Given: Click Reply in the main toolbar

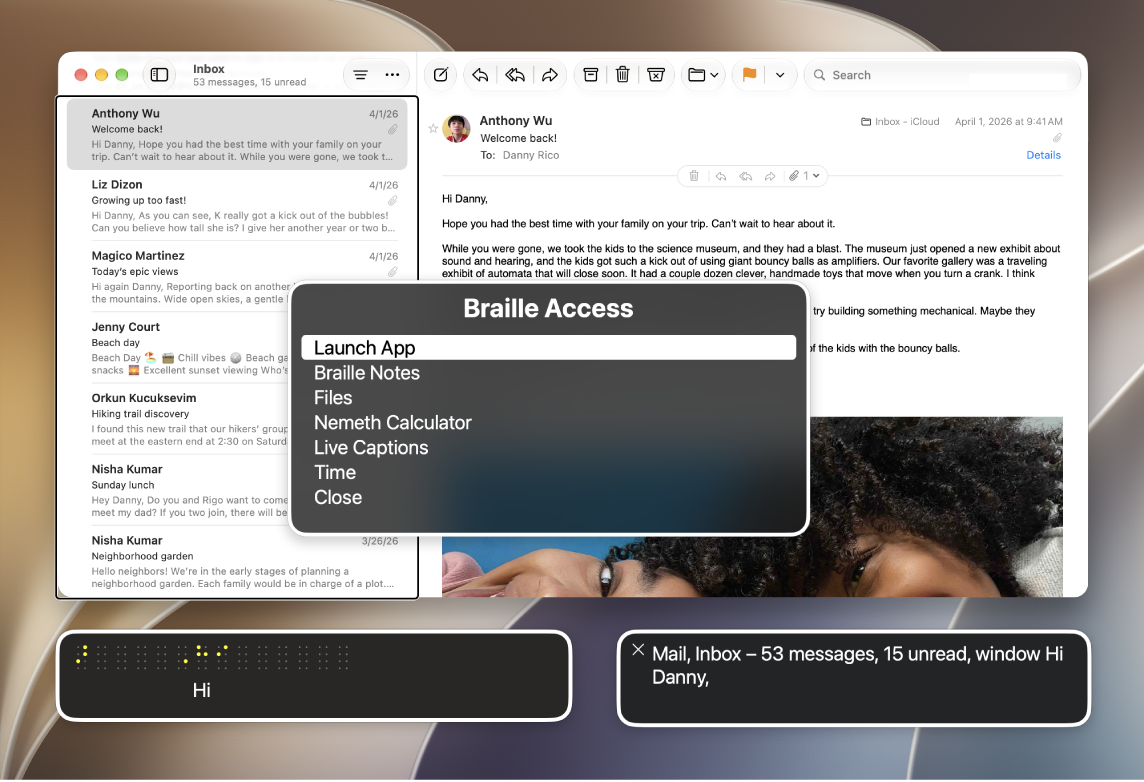Looking at the screenshot, I should point(480,74).
